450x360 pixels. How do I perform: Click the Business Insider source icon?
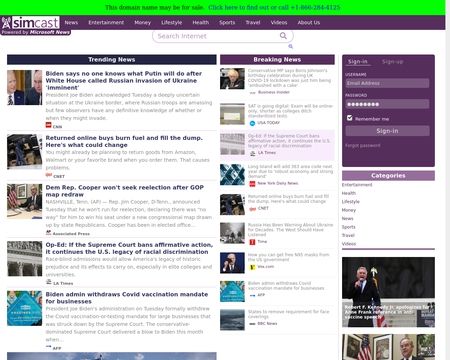tap(252, 93)
